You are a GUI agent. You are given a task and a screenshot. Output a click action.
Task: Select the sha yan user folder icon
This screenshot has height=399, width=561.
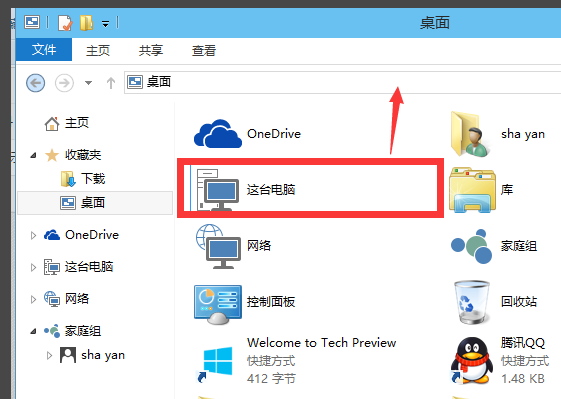click(470, 134)
